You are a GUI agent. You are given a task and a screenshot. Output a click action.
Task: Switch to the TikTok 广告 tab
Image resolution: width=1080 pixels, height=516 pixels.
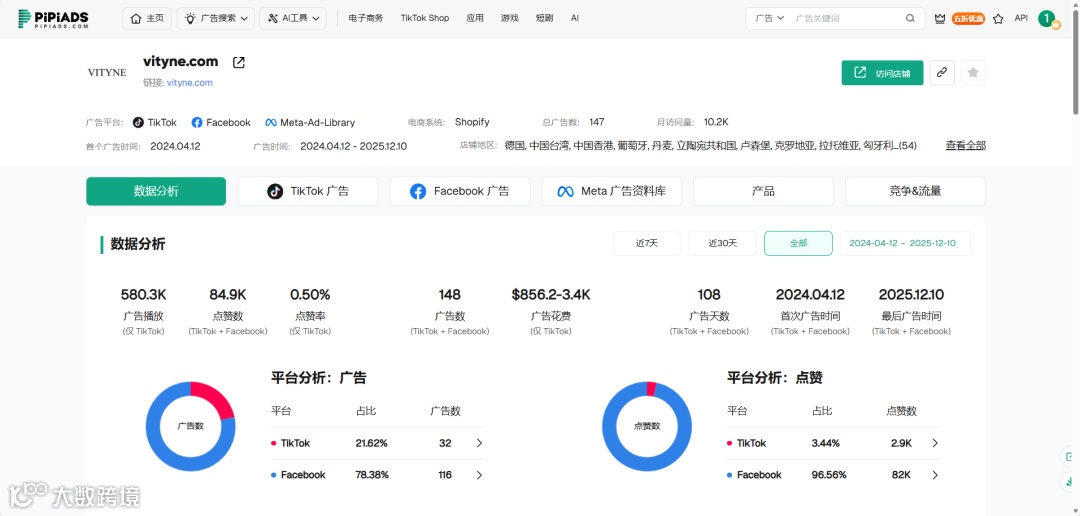click(308, 192)
